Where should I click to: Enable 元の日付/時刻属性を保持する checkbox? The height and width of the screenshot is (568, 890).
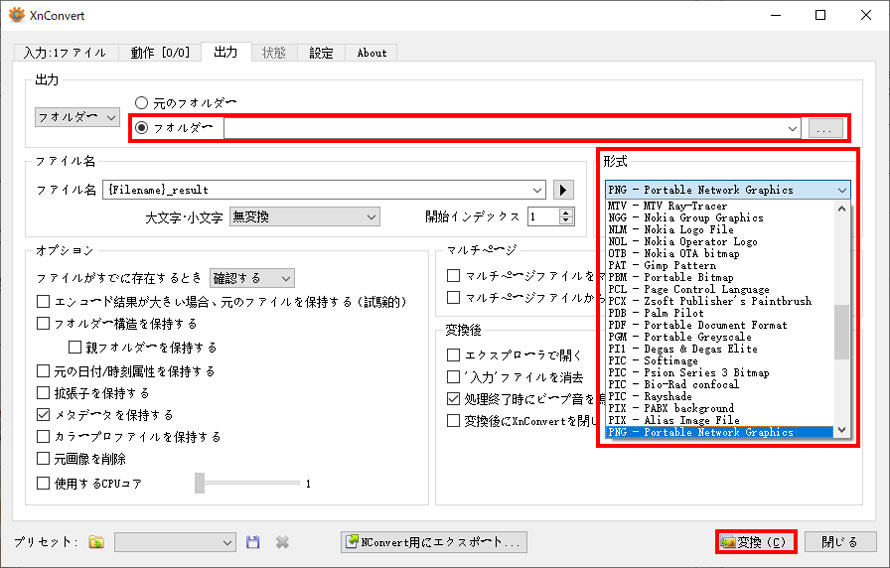click(x=43, y=371)
